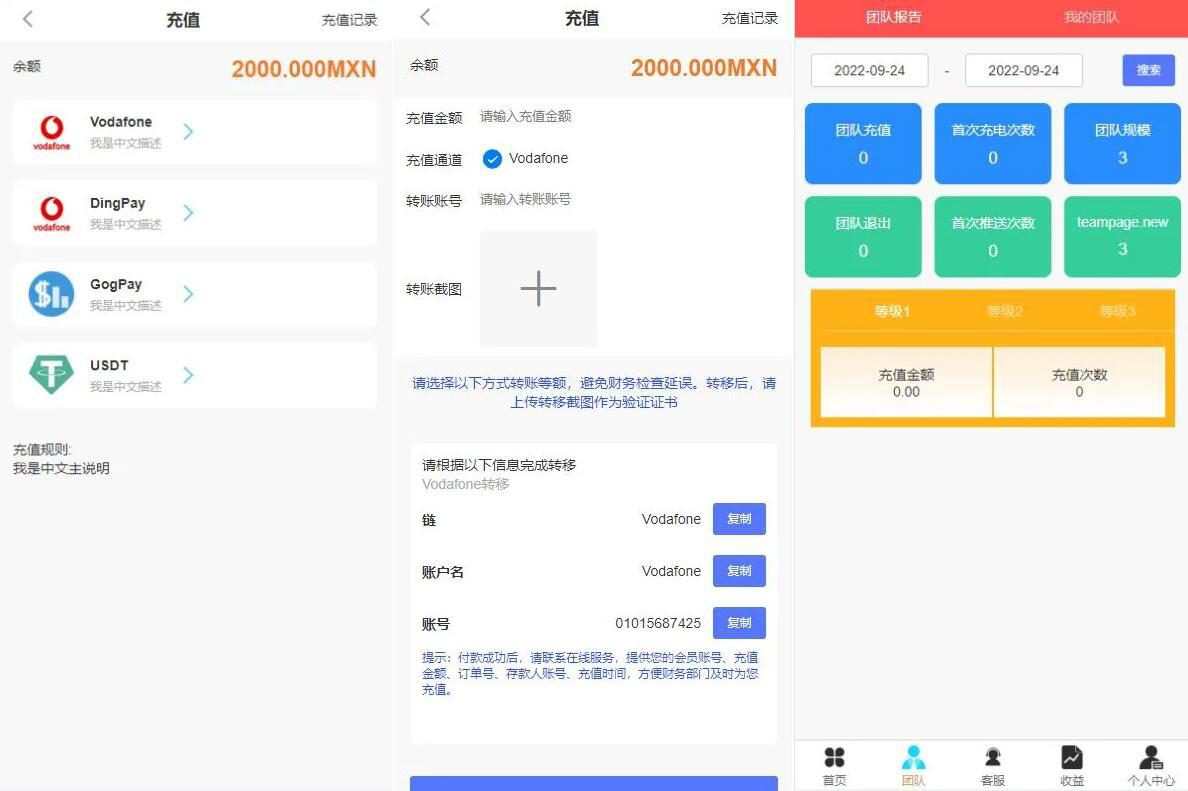Expand the USDT payment option chevron
The height and width of the screenshot is (791, 1188).
pyautogui.click(x=188, y=375)
